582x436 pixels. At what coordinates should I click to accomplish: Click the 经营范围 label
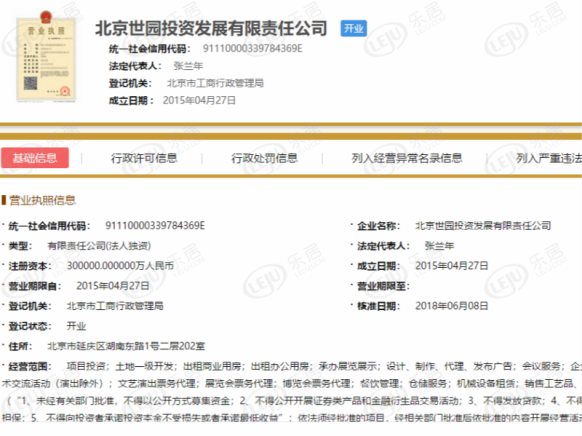point(30,367)
